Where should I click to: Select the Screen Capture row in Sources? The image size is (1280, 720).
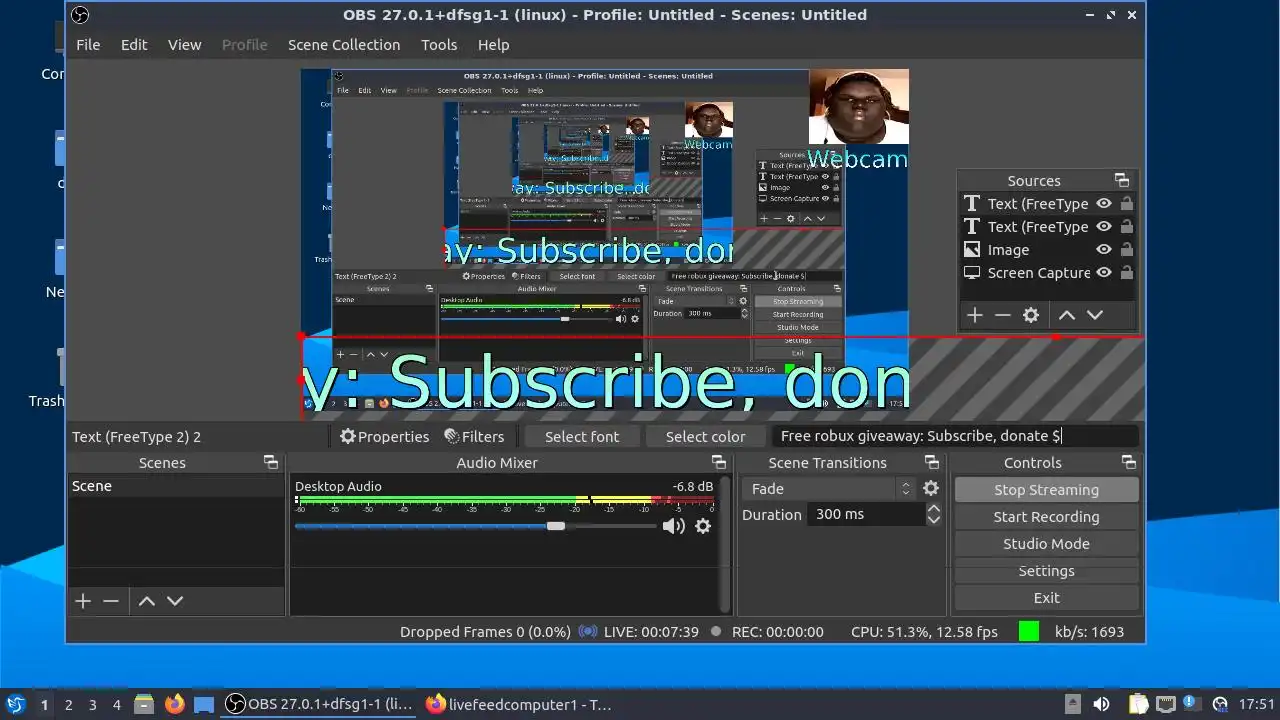(1048, 273)
